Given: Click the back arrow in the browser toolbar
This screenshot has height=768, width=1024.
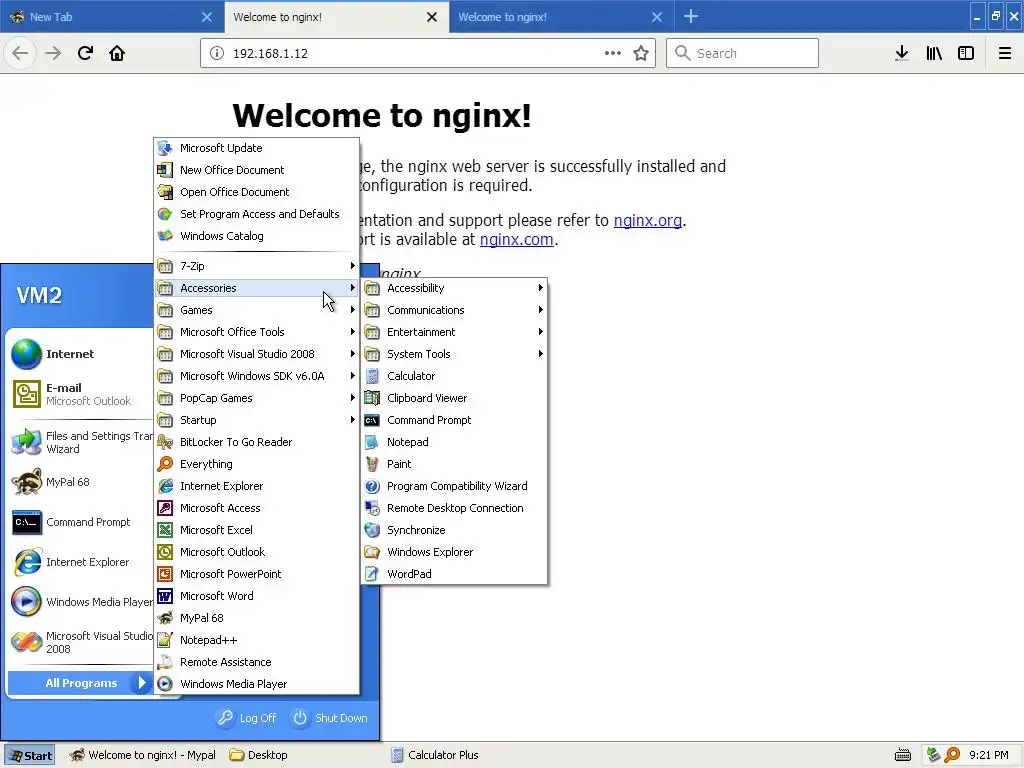Looking at the screenshot, I should pos(20,53).
